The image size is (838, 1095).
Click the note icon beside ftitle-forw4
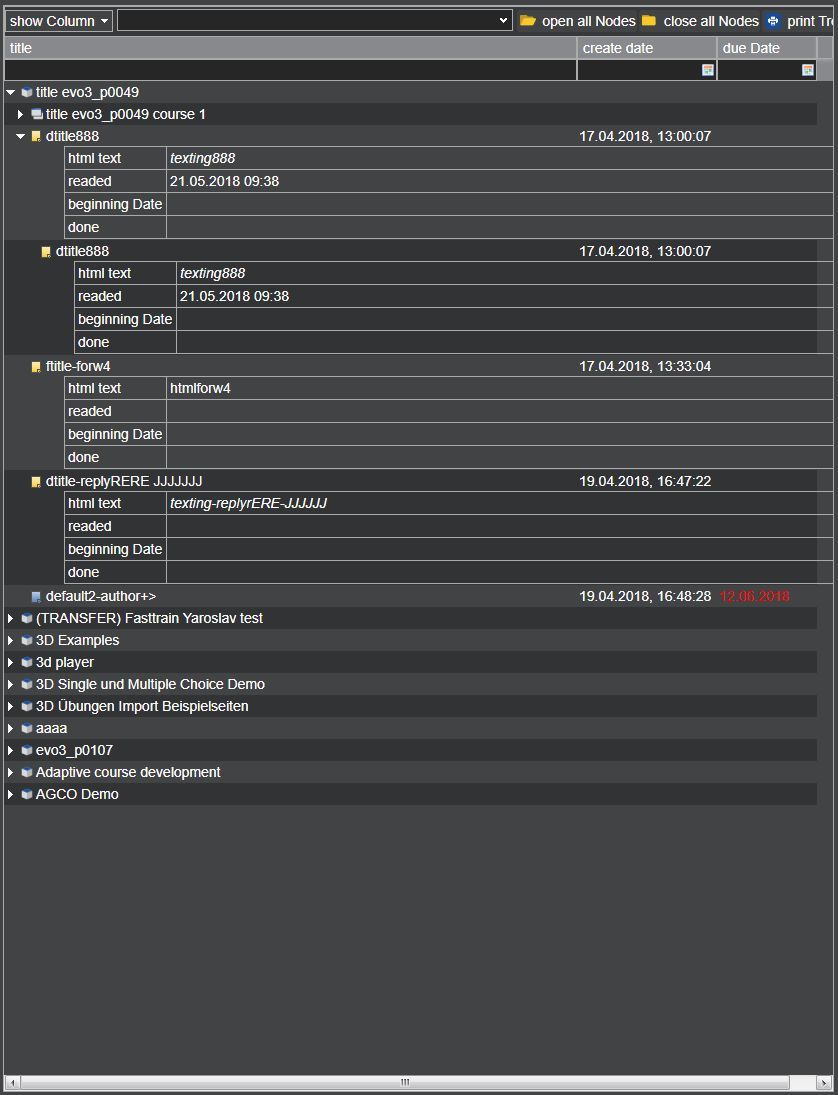point(37,367)
